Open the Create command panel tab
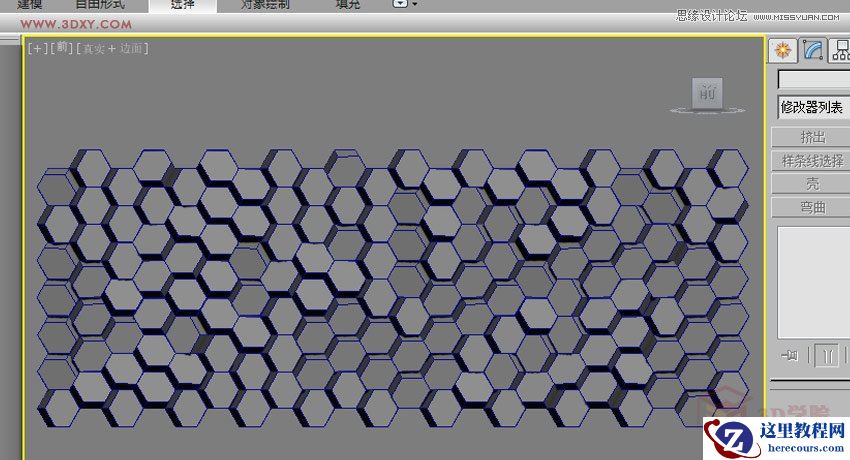Viewport: 850px width, 460px height. (783, 50)
